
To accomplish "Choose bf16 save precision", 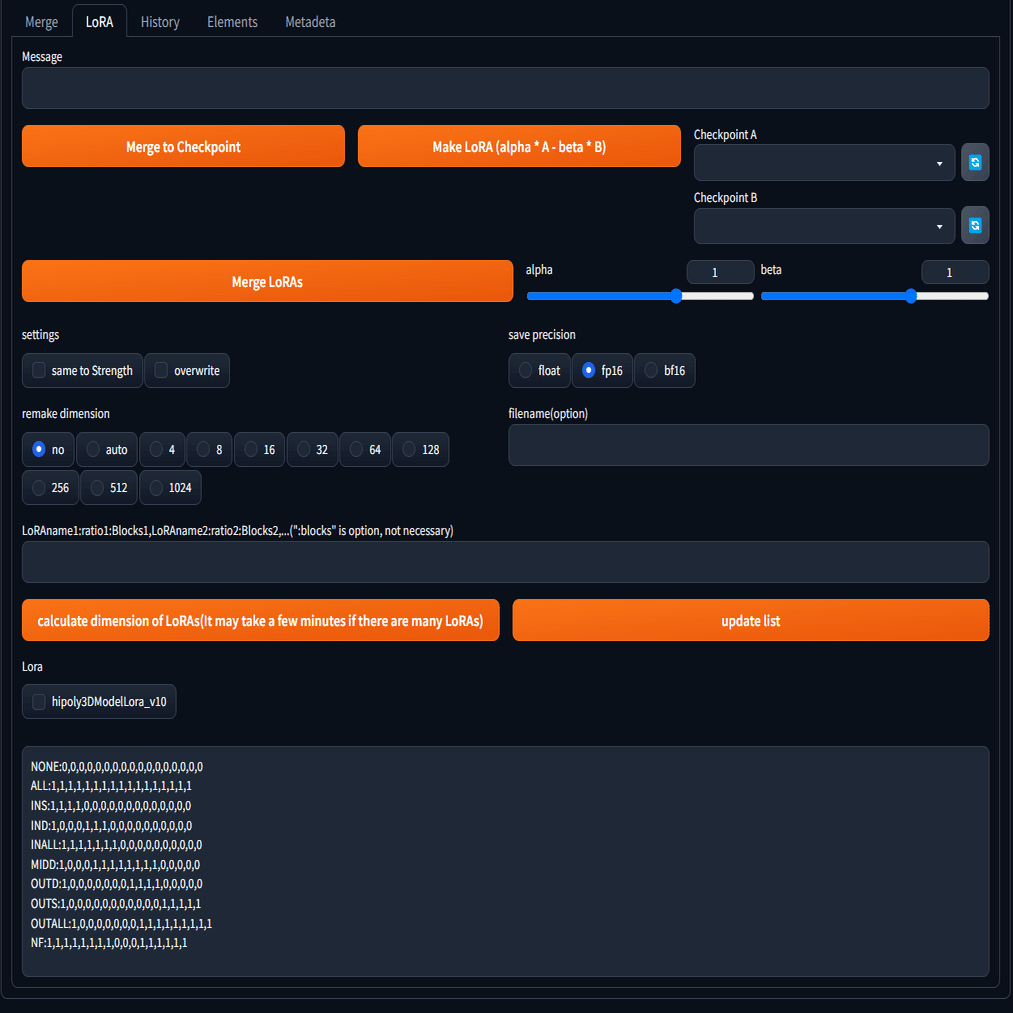I will coord(665,370).
